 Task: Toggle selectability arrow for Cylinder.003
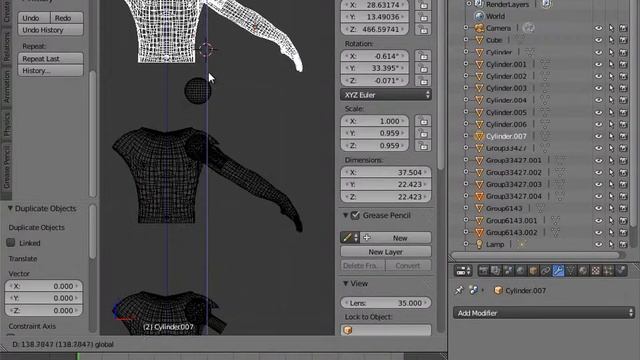point(611,88)
